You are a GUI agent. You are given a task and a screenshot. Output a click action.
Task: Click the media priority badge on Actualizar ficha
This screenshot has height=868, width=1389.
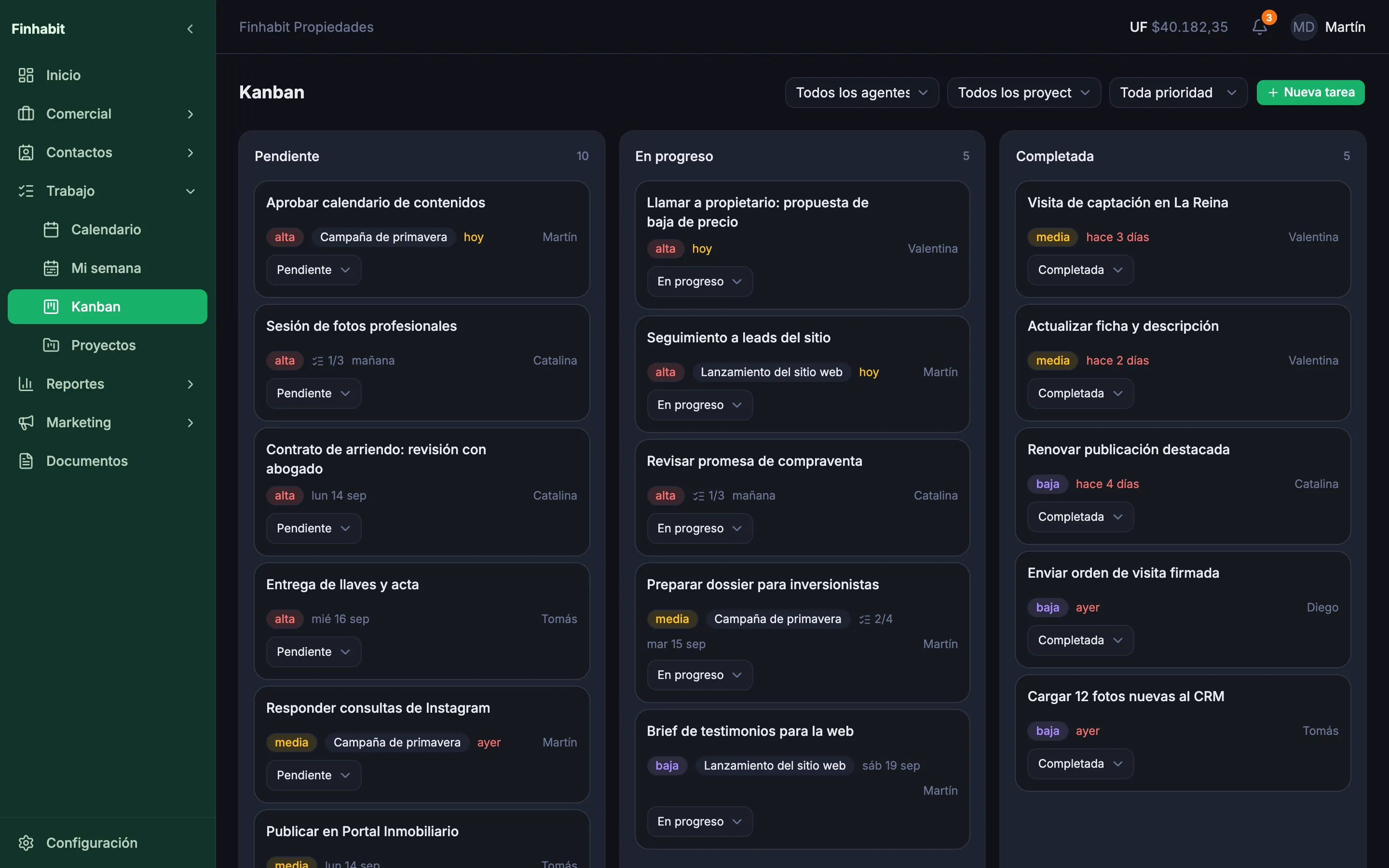[x=1052, y=361]
